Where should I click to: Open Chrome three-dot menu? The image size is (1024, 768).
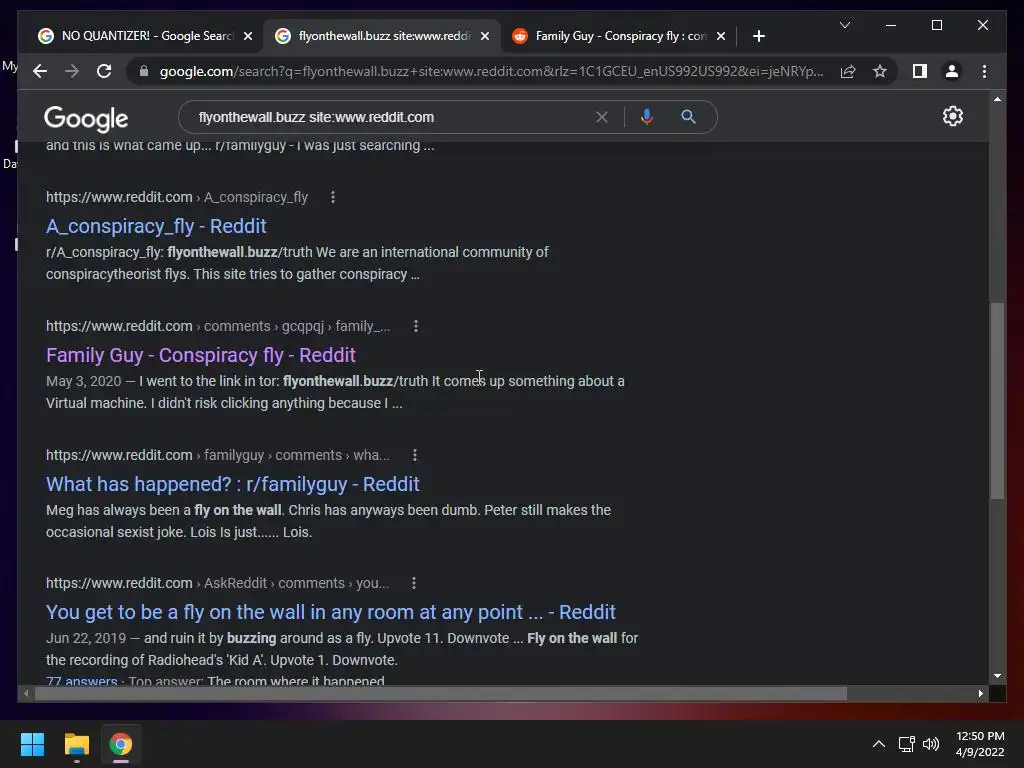coord(984,71)
